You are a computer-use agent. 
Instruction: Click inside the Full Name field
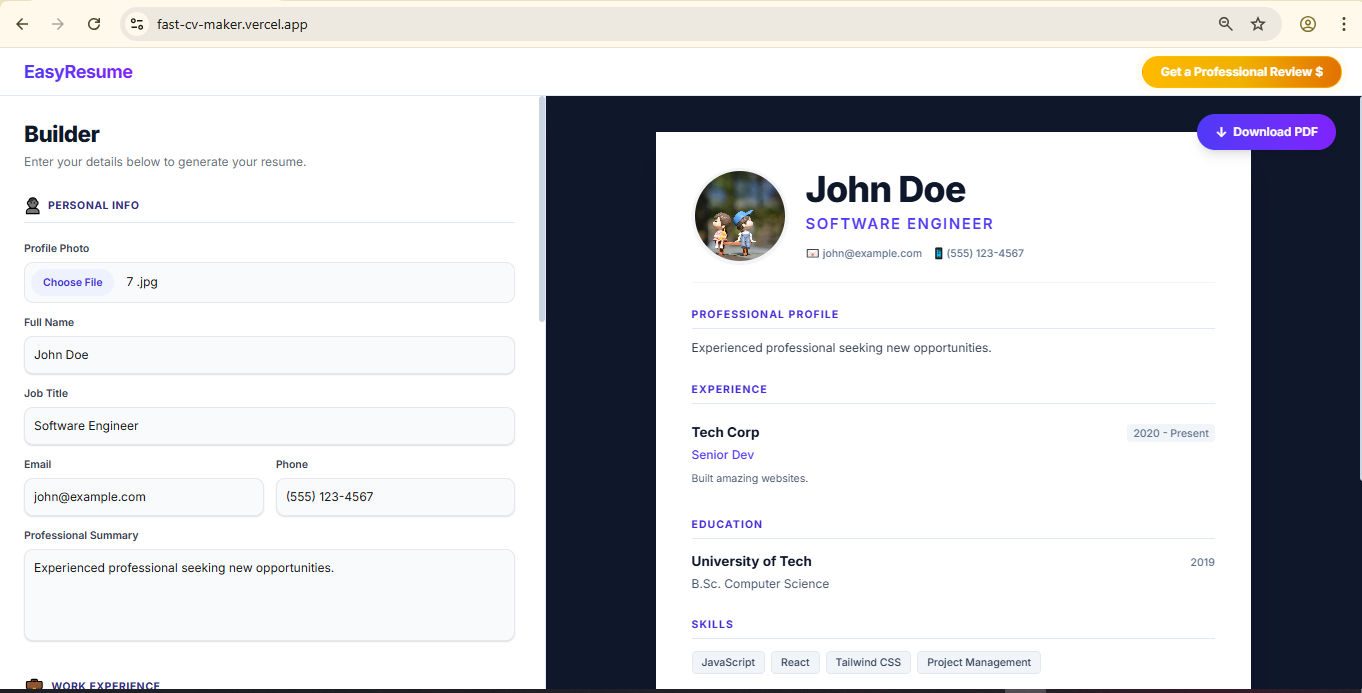[x=269, y=355]
